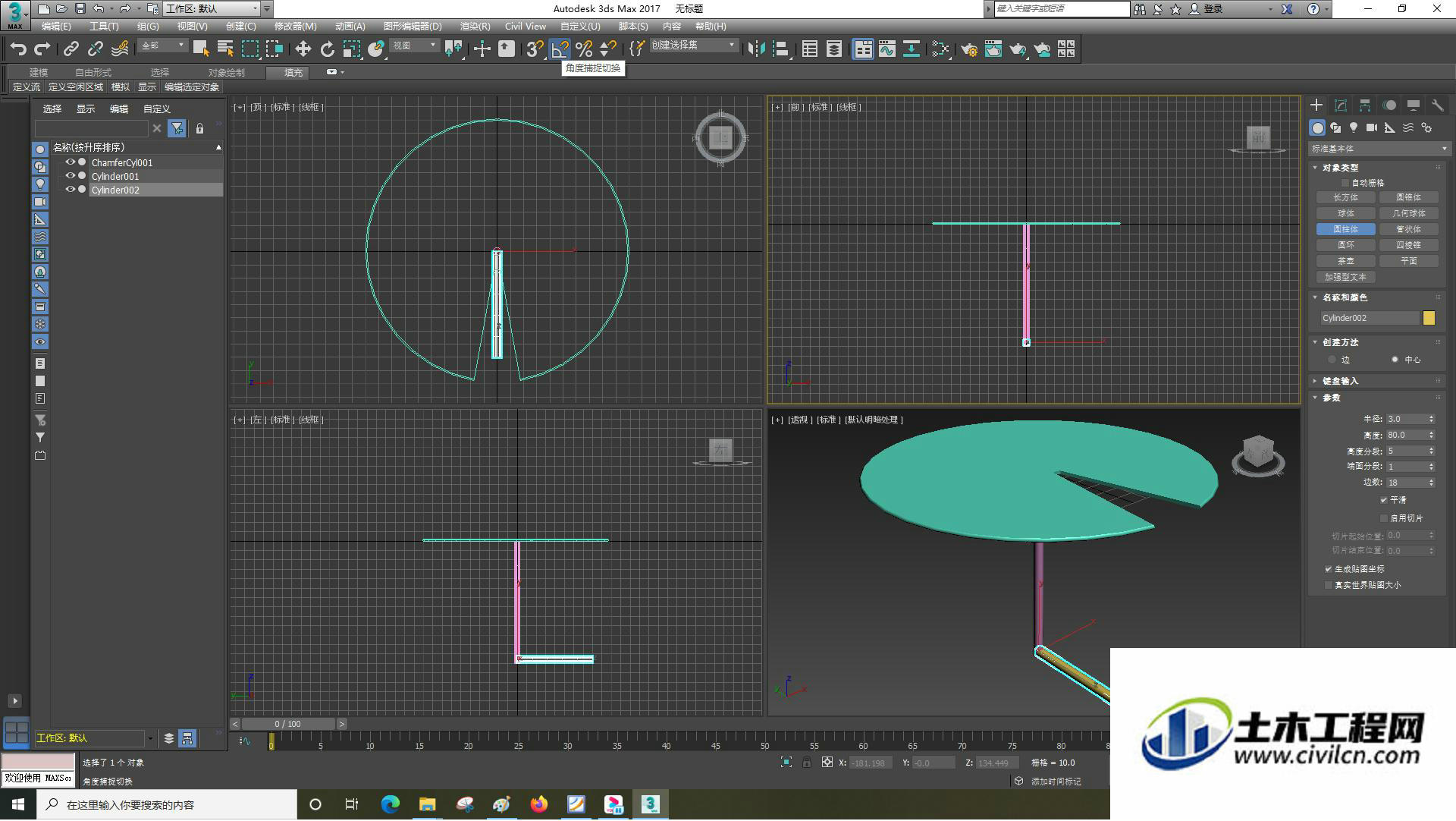The width and height of the screenshot is (1456, 821).
Task: Click the yellow object color swatch
Action: point(1429,319)
